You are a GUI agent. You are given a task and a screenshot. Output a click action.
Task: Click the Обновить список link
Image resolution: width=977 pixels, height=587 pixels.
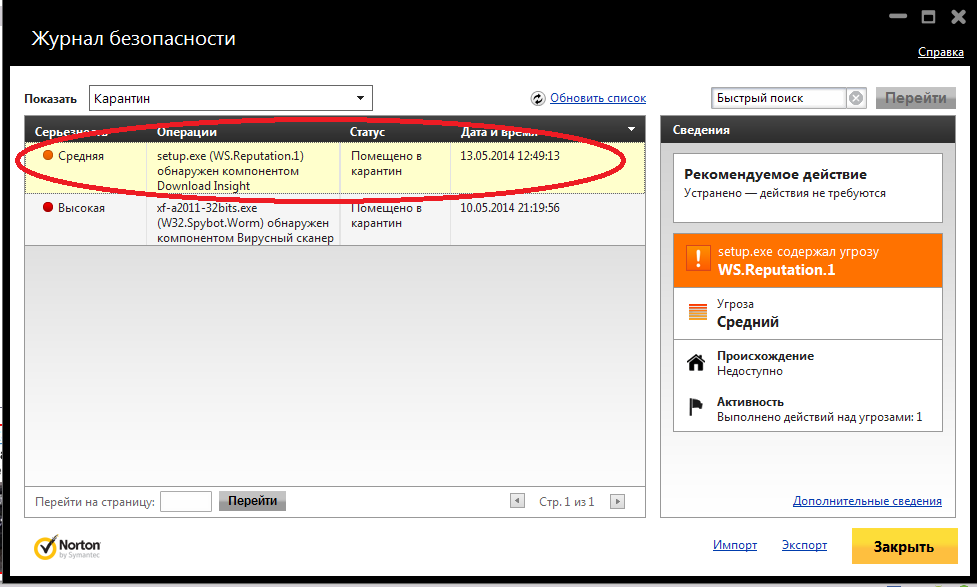click(598, 98)
